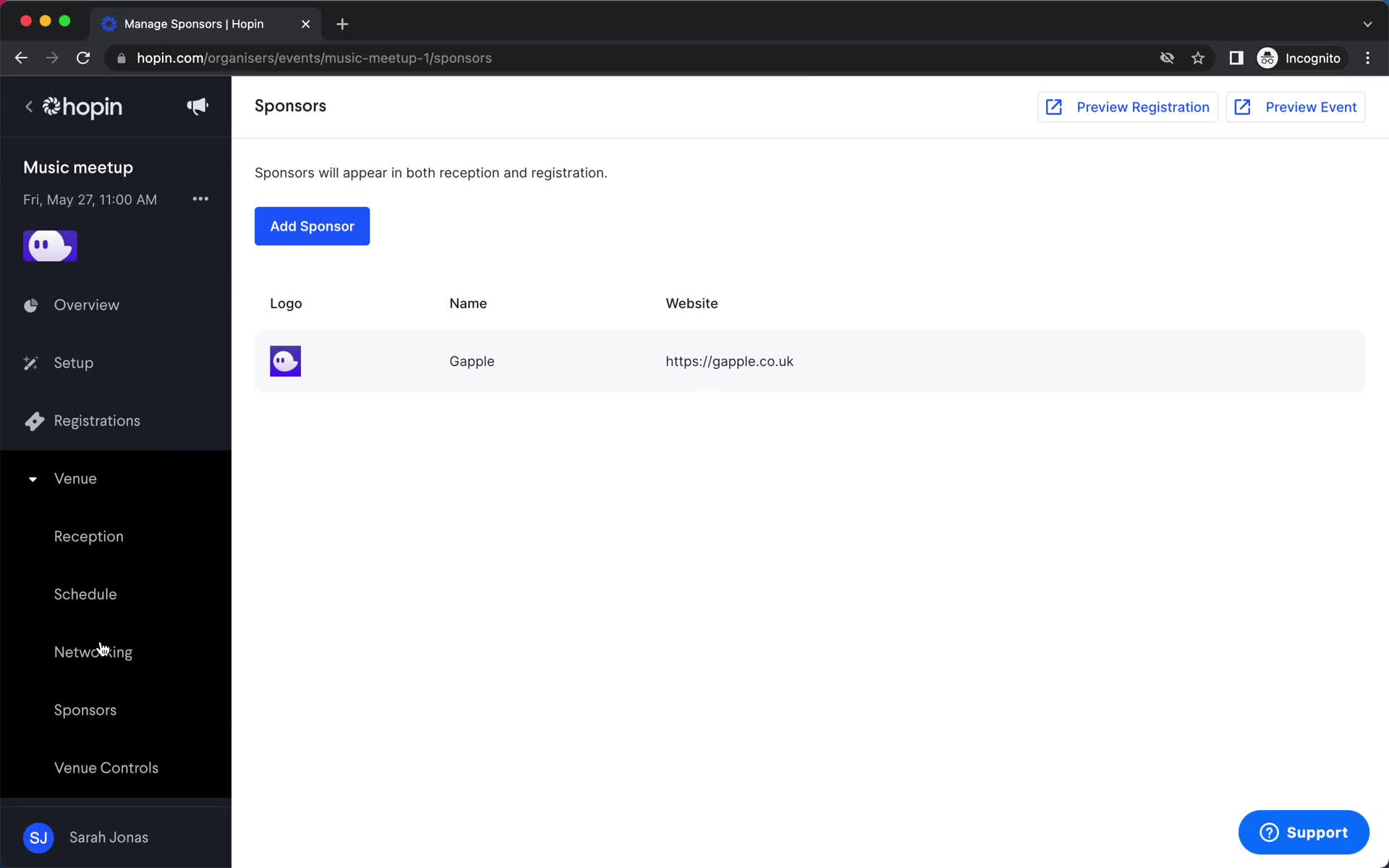
Task: Open Venue Controls in the sidebar
Action: click(106, 768)
